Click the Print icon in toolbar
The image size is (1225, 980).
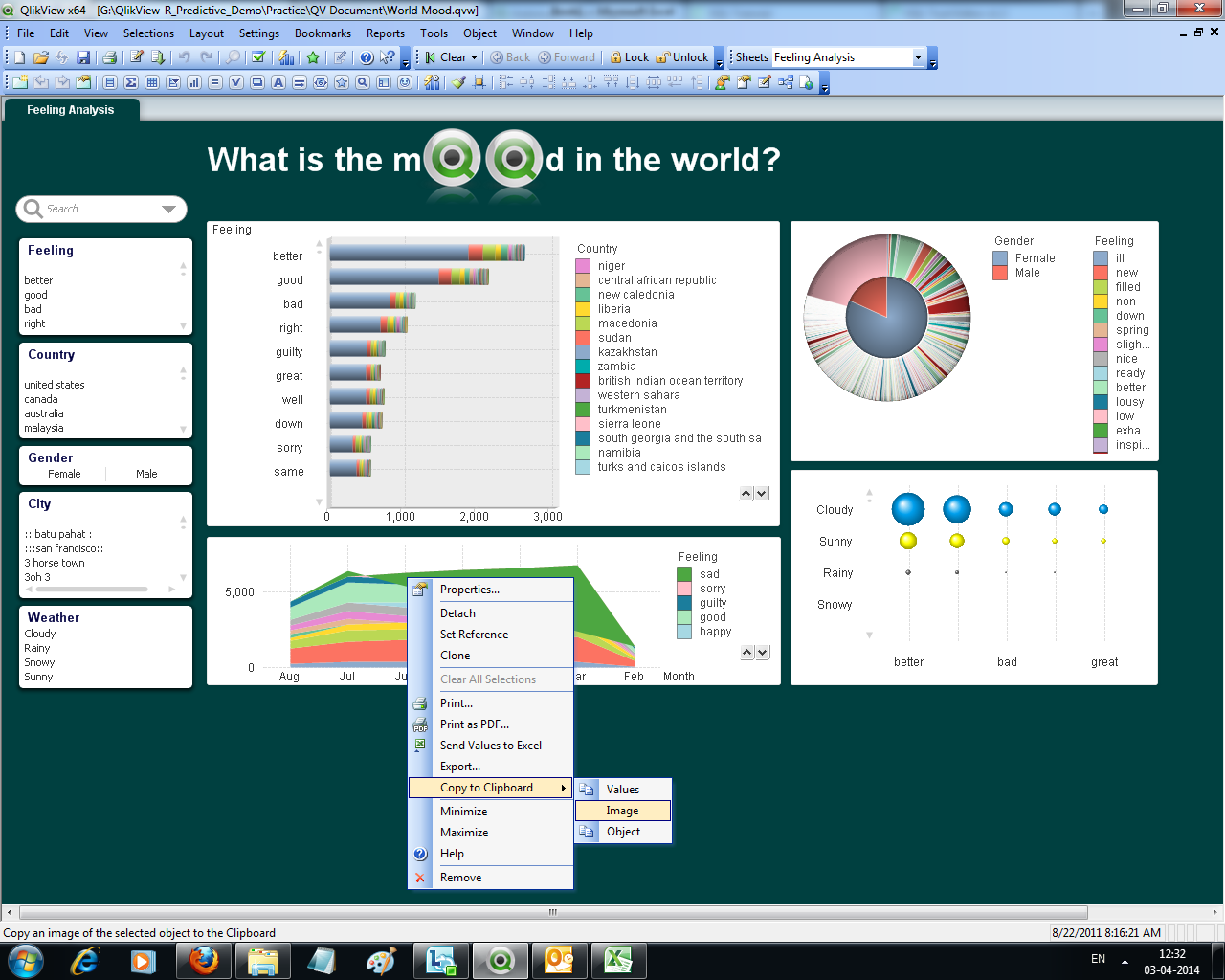[109, 57]
